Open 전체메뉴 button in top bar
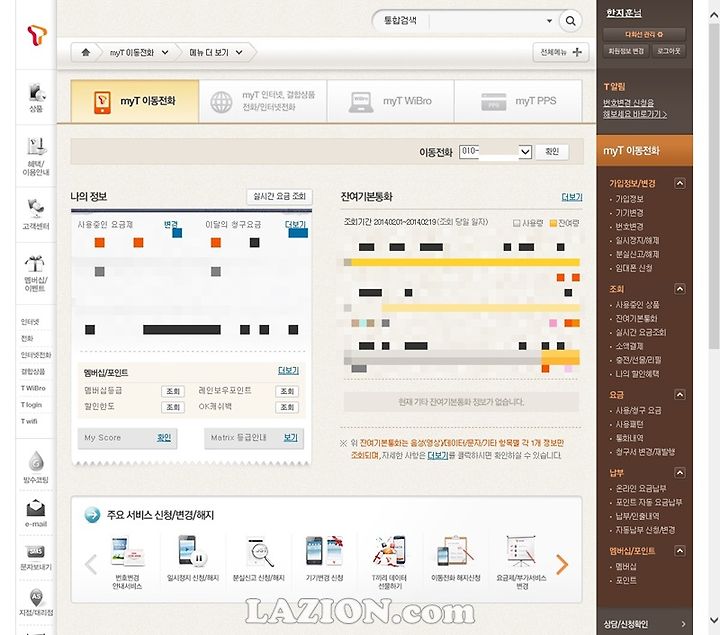The height and width of the screenshot is (635, 720). coord(561,52)
